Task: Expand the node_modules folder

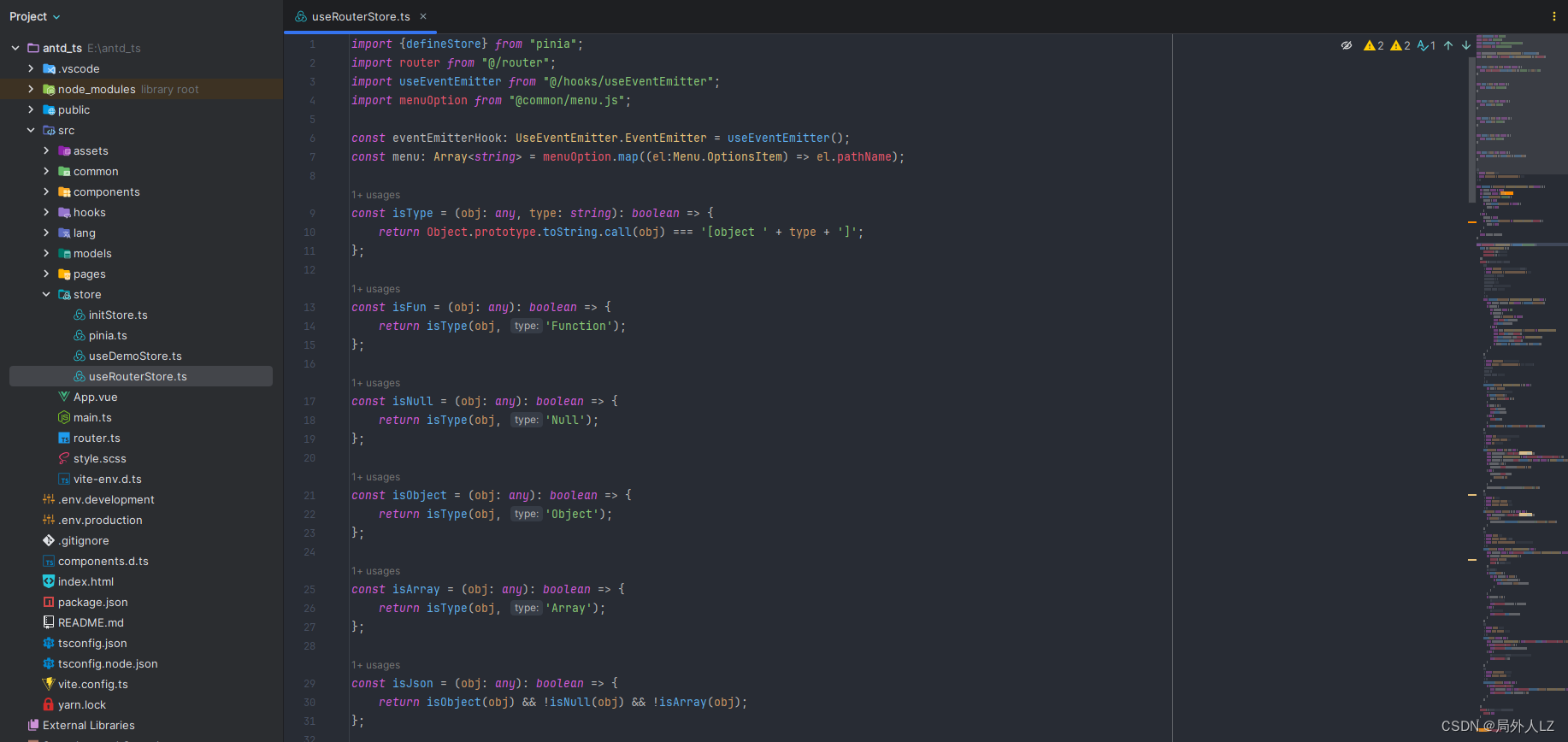Action: point(31,89)
